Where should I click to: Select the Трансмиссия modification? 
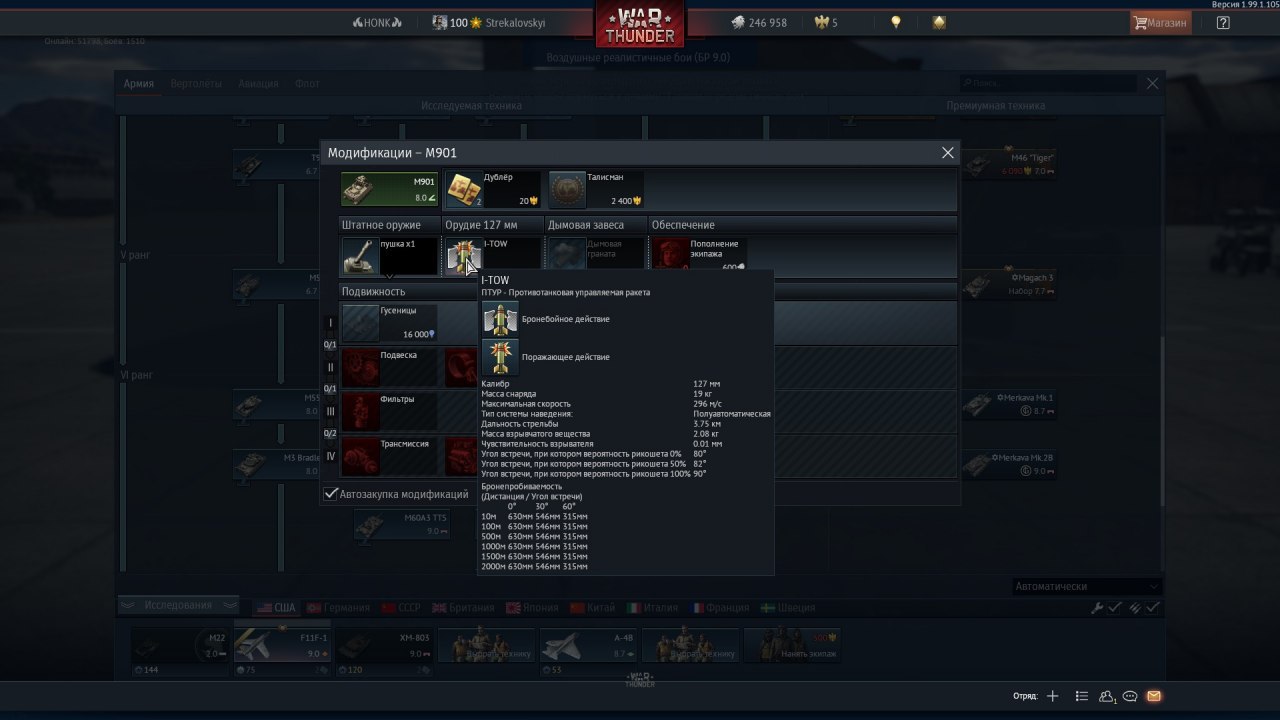pyautogui.click(x=389, y=456)
